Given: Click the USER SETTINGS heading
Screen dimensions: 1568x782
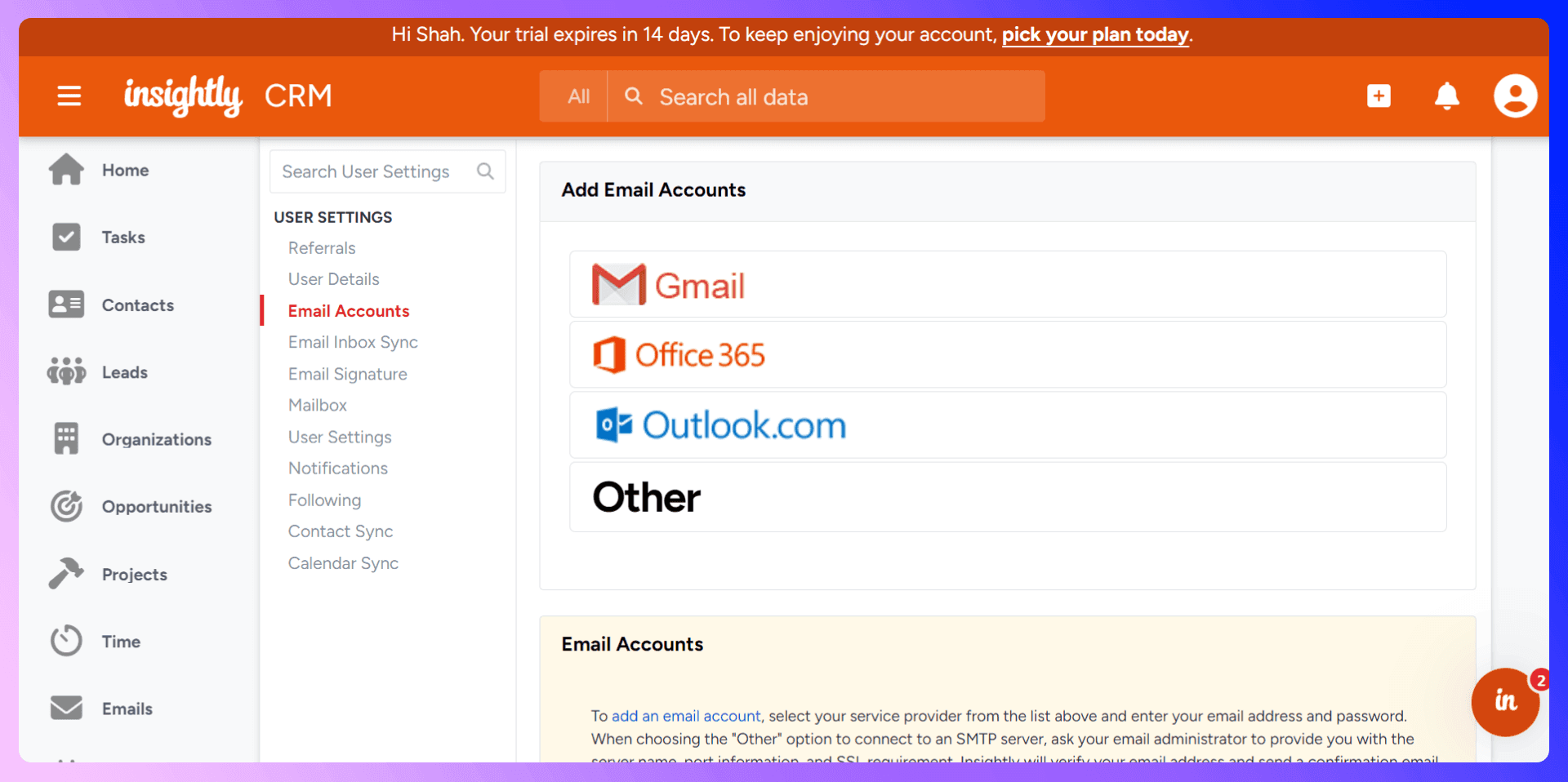Looking at the screenshot, I should [x=333, y=217].
